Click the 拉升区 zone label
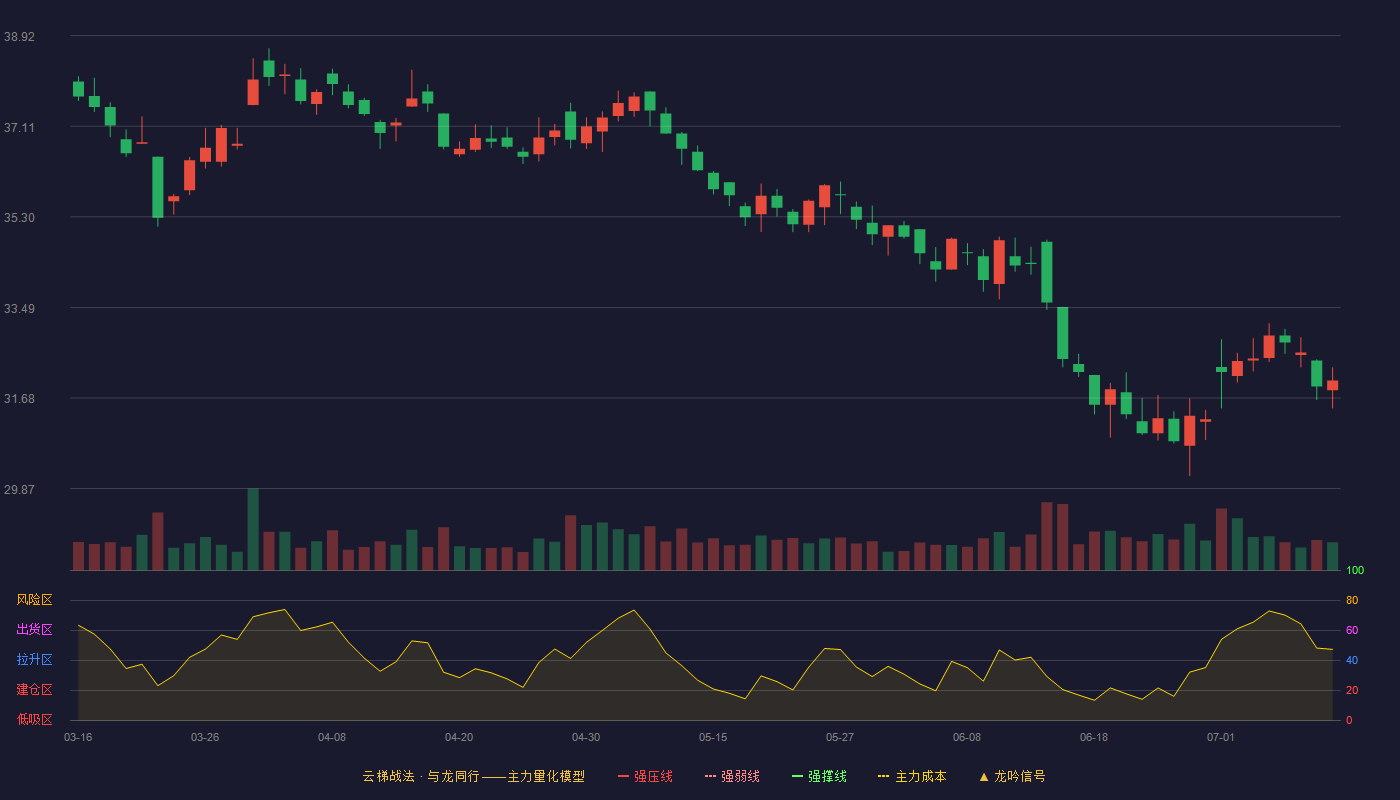The width and height of the screenshot is (1400, 800). tap(35, 660)
